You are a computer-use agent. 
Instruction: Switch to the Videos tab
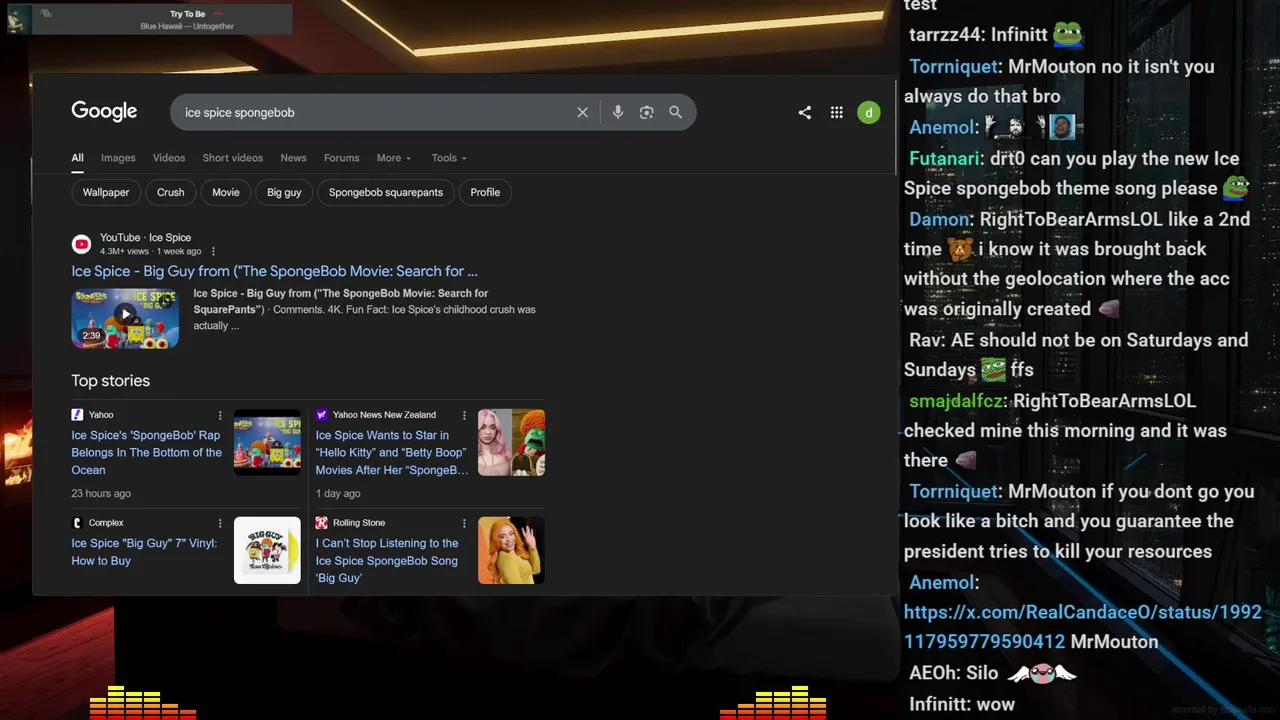pyautogui.click(x=169, y=158)
